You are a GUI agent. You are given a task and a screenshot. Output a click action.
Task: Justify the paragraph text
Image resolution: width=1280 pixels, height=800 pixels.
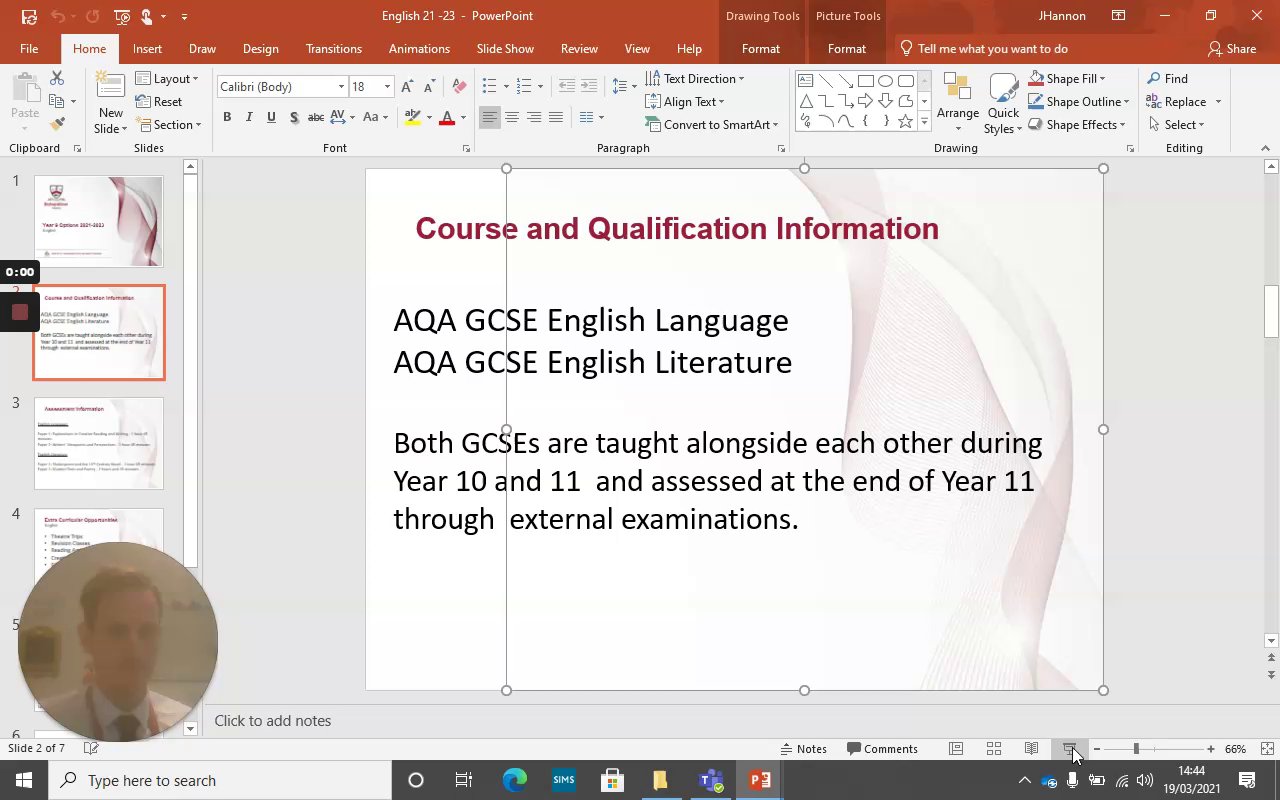pos(556,117)
